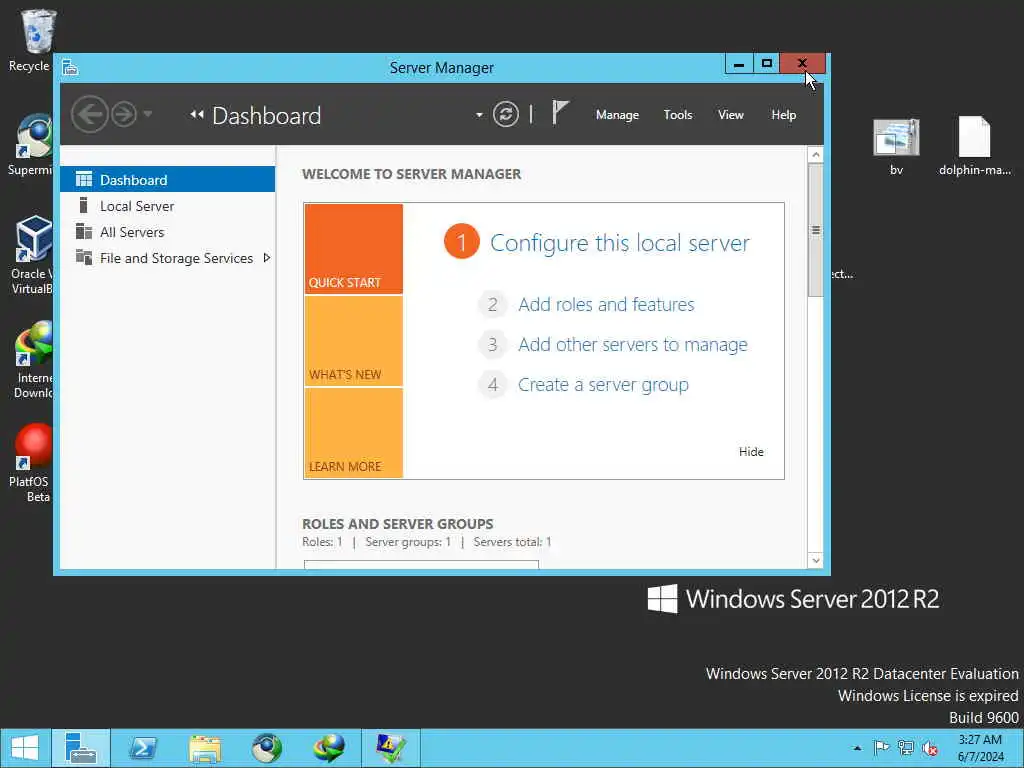This screenshot has height=768, width=1024.
Task: Select Local Server in the navigation pane
Action: 167,206
